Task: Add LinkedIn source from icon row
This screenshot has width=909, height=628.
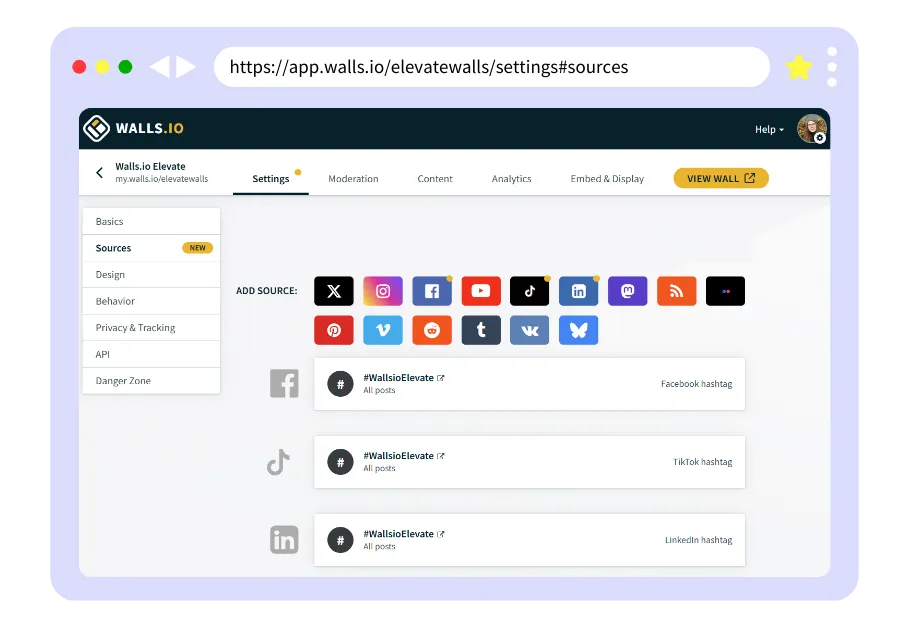Action: (579, 291)
